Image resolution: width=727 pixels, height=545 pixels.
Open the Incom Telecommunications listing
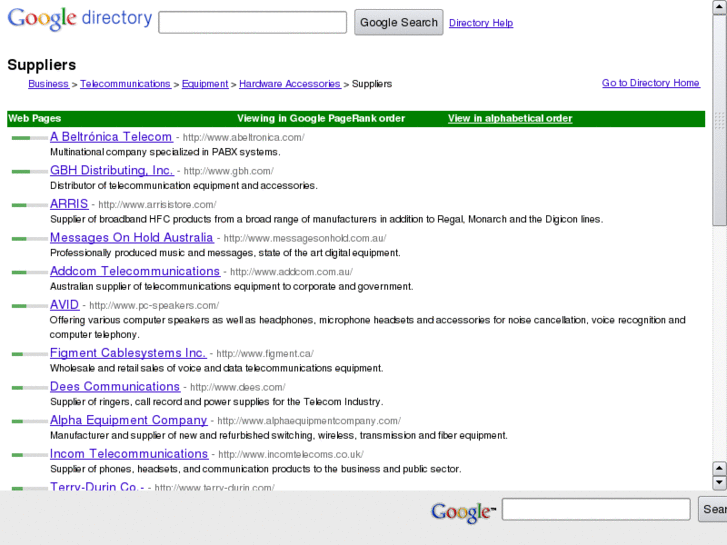pos(129,454)
